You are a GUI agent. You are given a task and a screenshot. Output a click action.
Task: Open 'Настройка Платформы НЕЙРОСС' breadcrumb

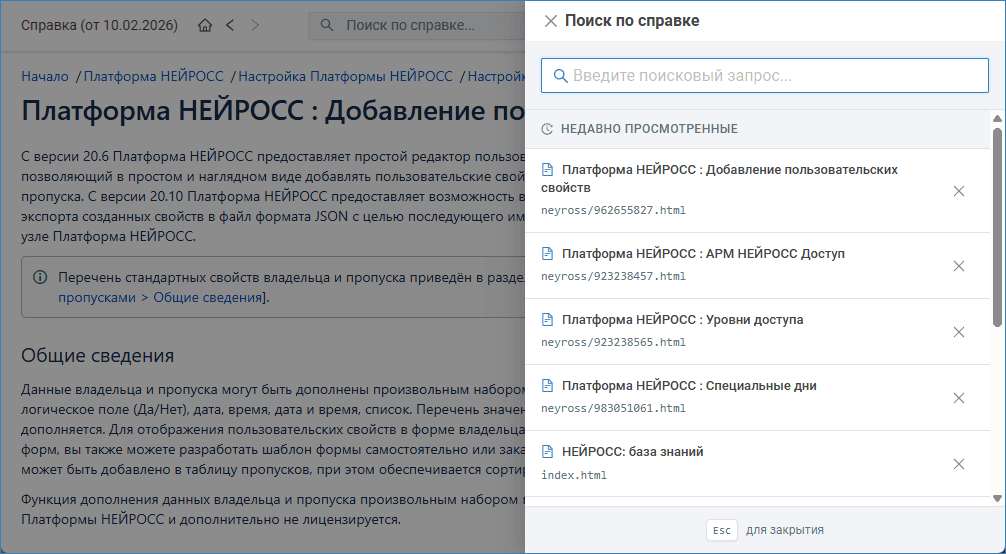click(345, 76)
